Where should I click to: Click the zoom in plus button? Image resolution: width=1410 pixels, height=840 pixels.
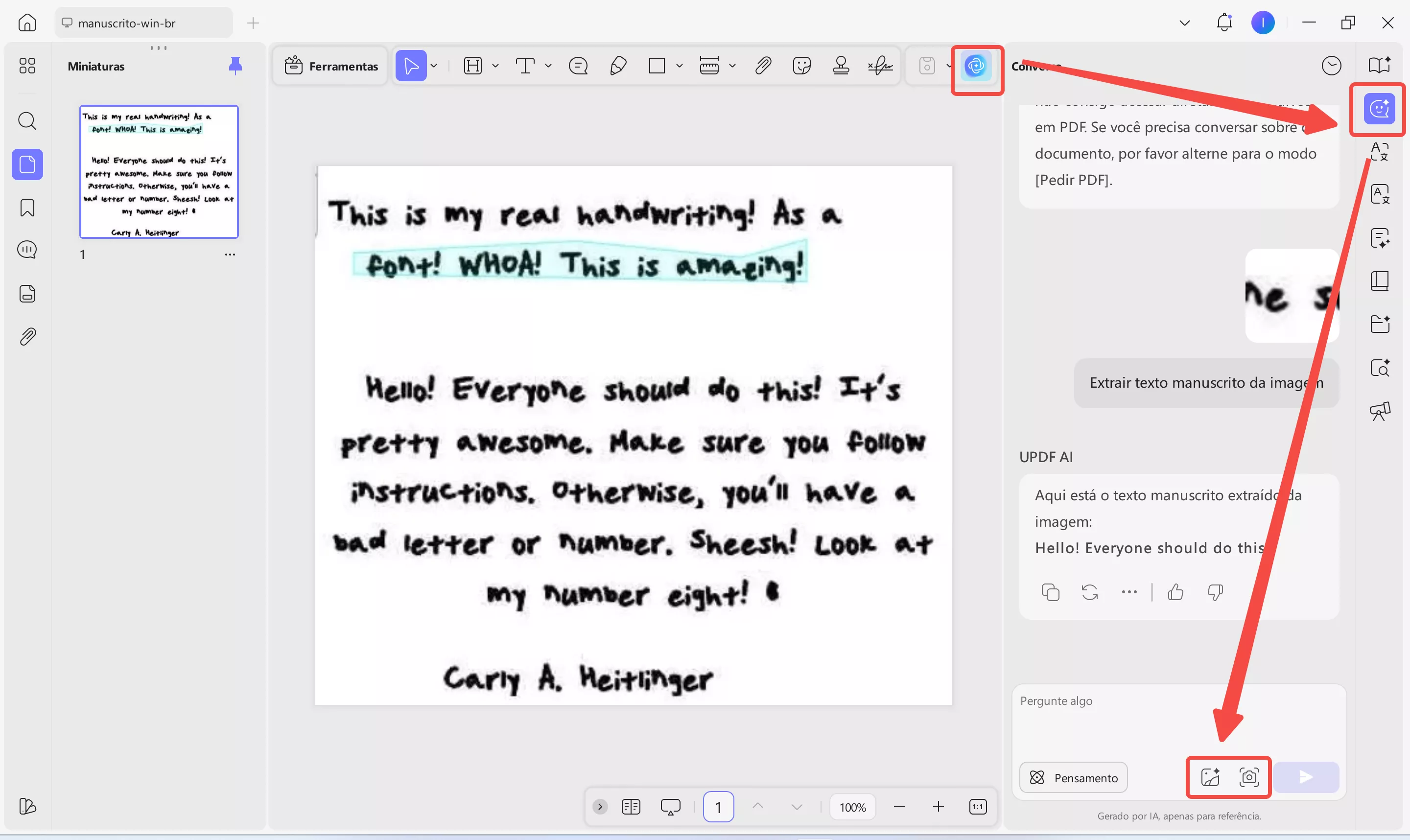938,807
